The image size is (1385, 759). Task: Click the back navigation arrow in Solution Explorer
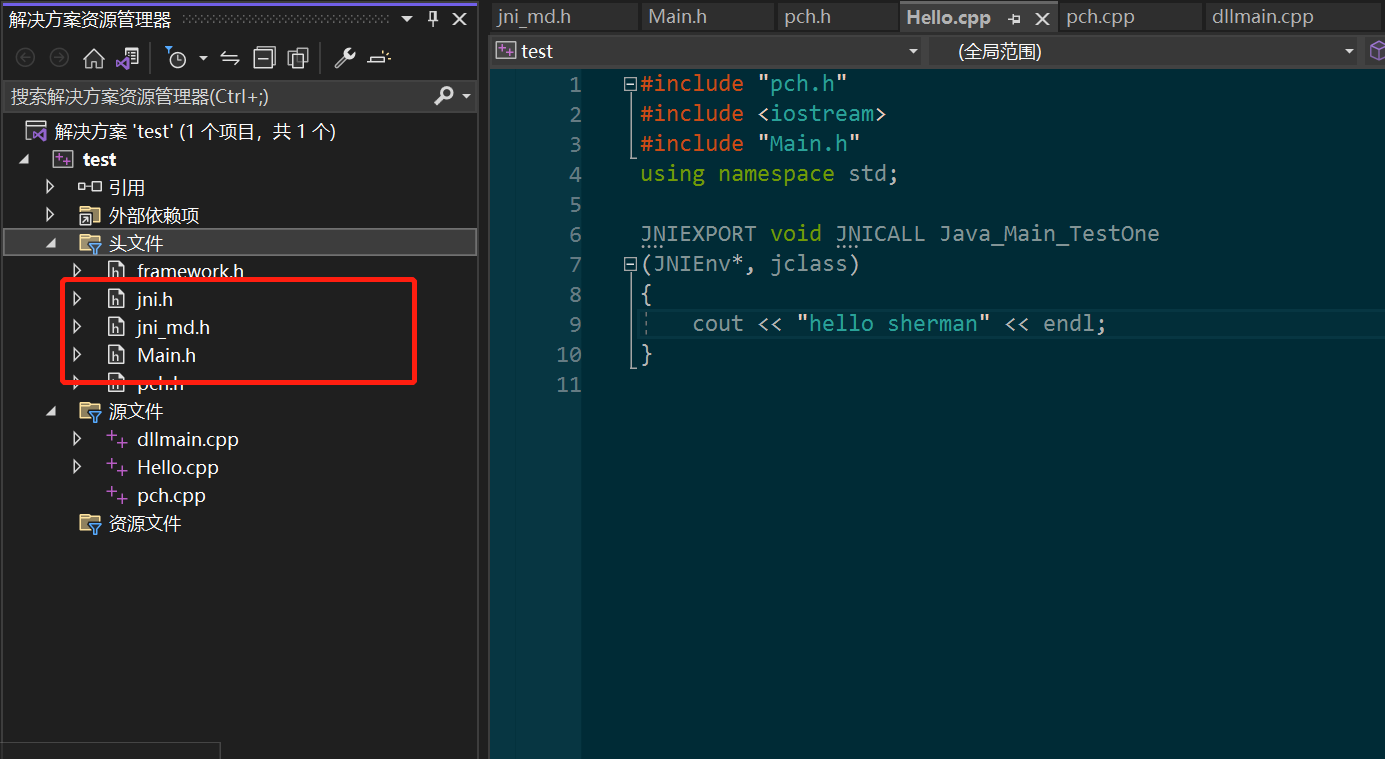26,58
